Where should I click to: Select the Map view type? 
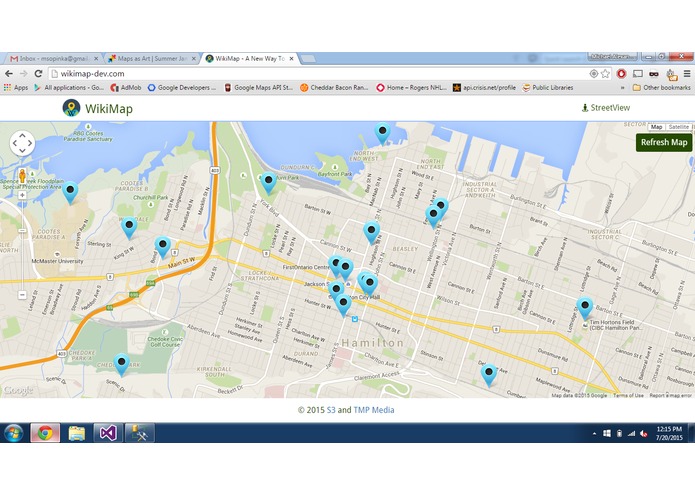pyautogui.click(x=656, y=127)
